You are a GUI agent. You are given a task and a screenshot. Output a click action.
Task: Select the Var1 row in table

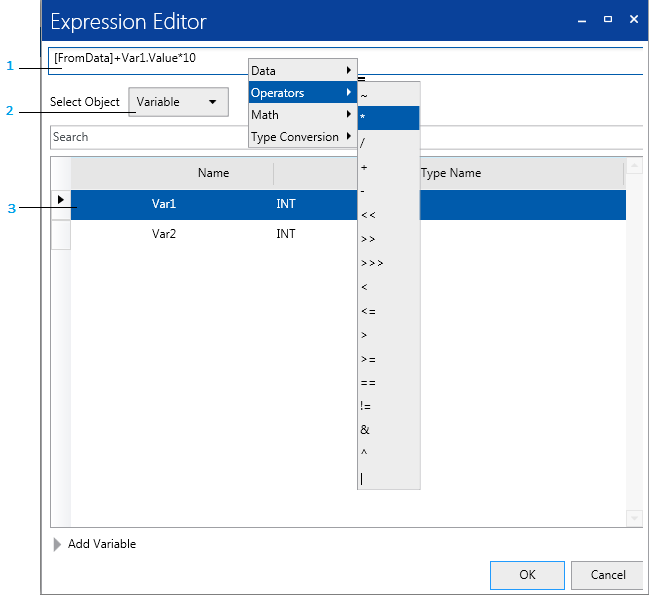(x=200, y=203)
